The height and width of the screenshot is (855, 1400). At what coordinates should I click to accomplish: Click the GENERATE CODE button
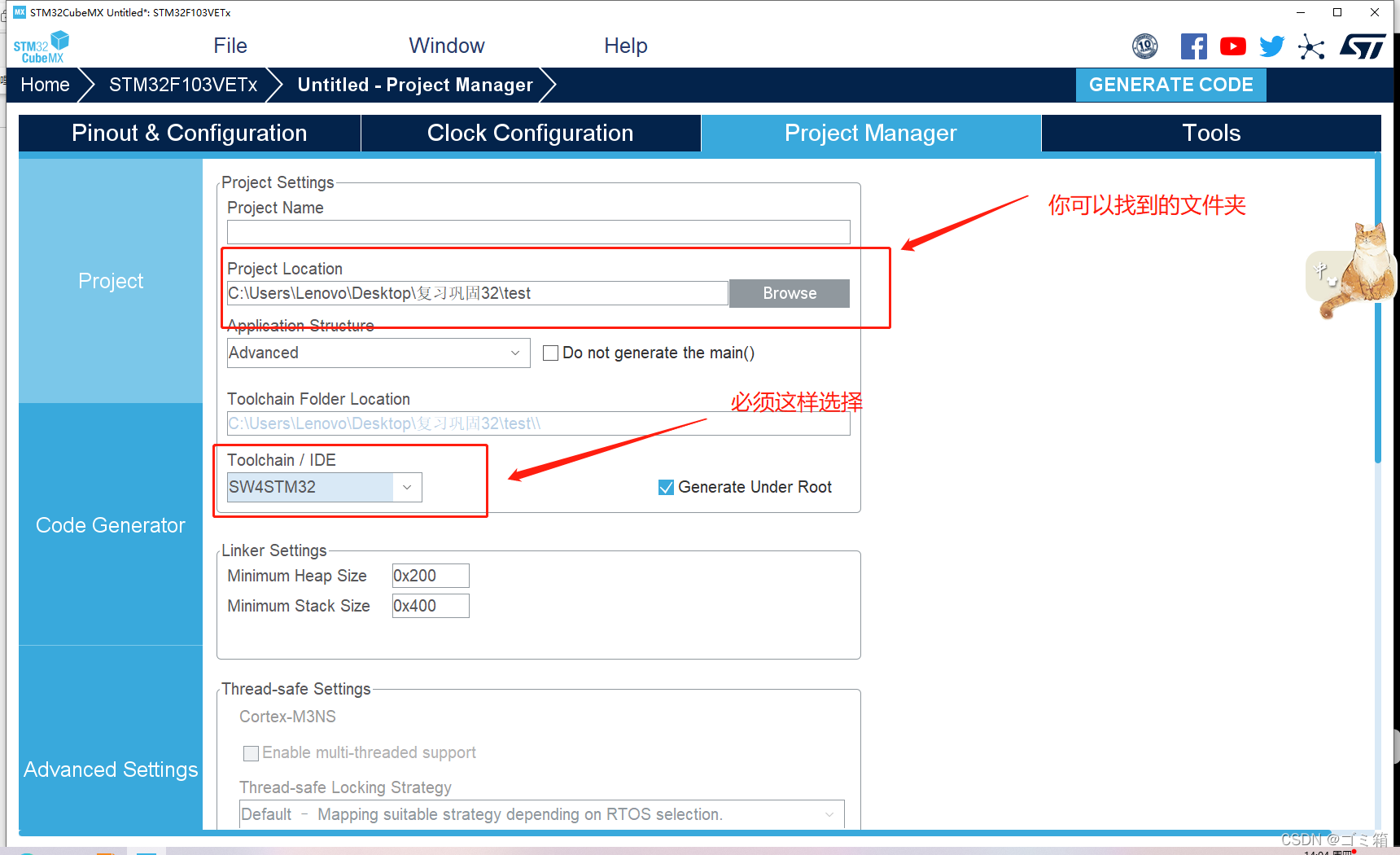coord(1170,85)
